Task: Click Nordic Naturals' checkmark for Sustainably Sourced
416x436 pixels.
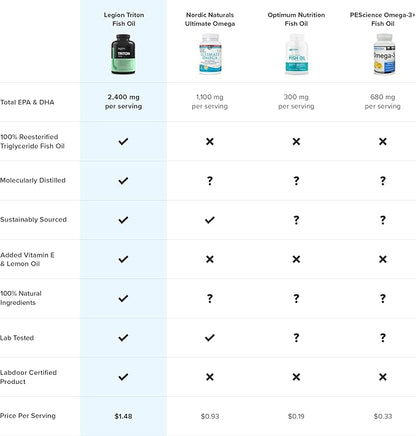Action: coord(210,220)
